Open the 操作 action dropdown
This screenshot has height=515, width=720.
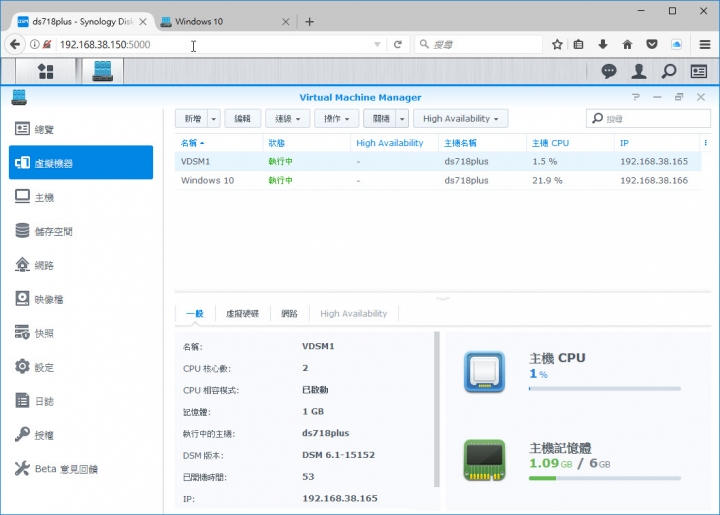pos(336,118)
